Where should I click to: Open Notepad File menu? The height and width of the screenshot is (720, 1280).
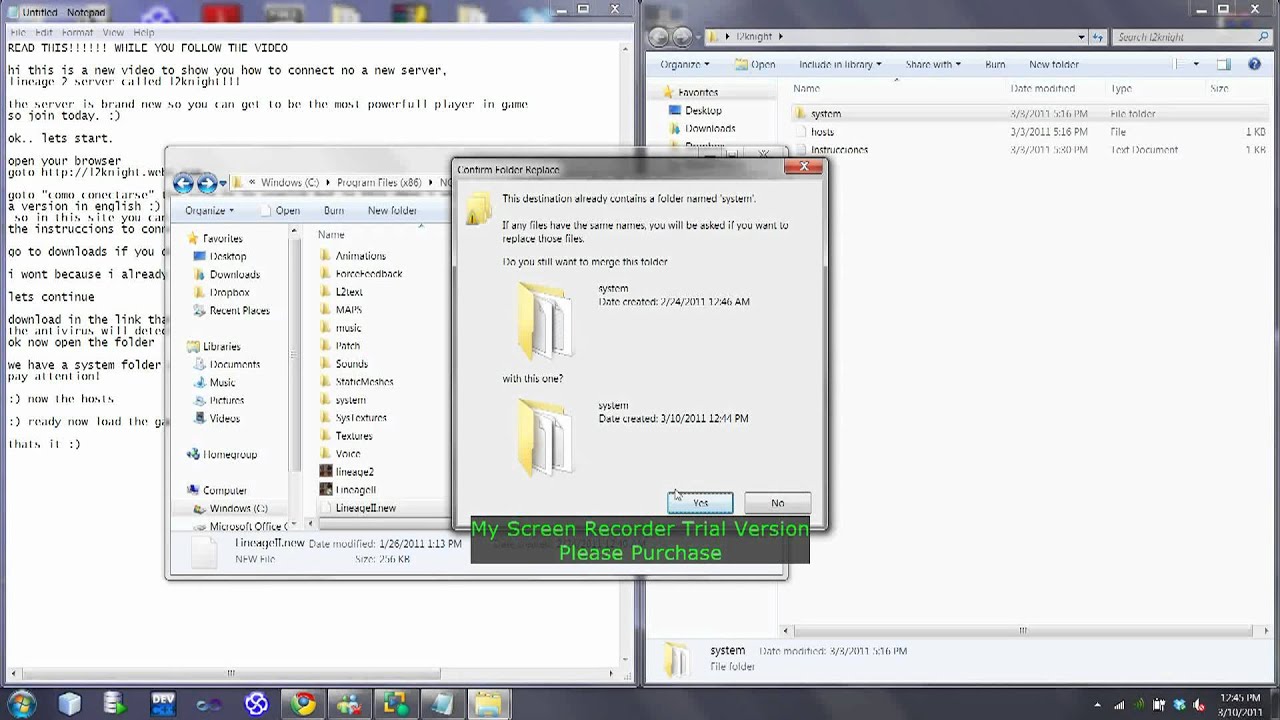(18, 33)
